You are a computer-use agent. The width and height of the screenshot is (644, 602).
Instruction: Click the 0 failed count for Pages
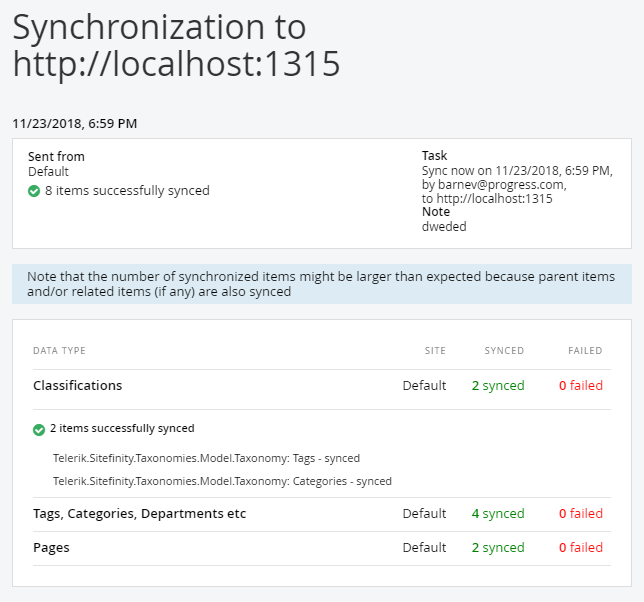[x=580, y=547]
